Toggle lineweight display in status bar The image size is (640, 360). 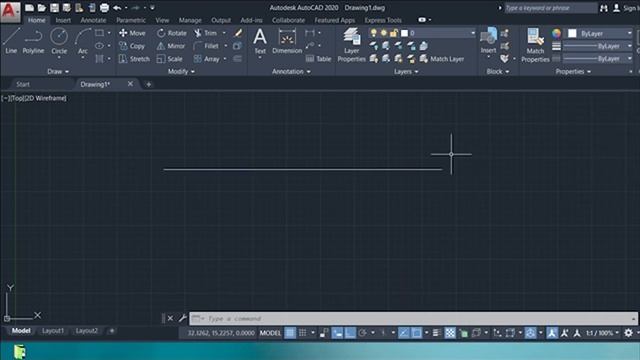coord(436,333)
